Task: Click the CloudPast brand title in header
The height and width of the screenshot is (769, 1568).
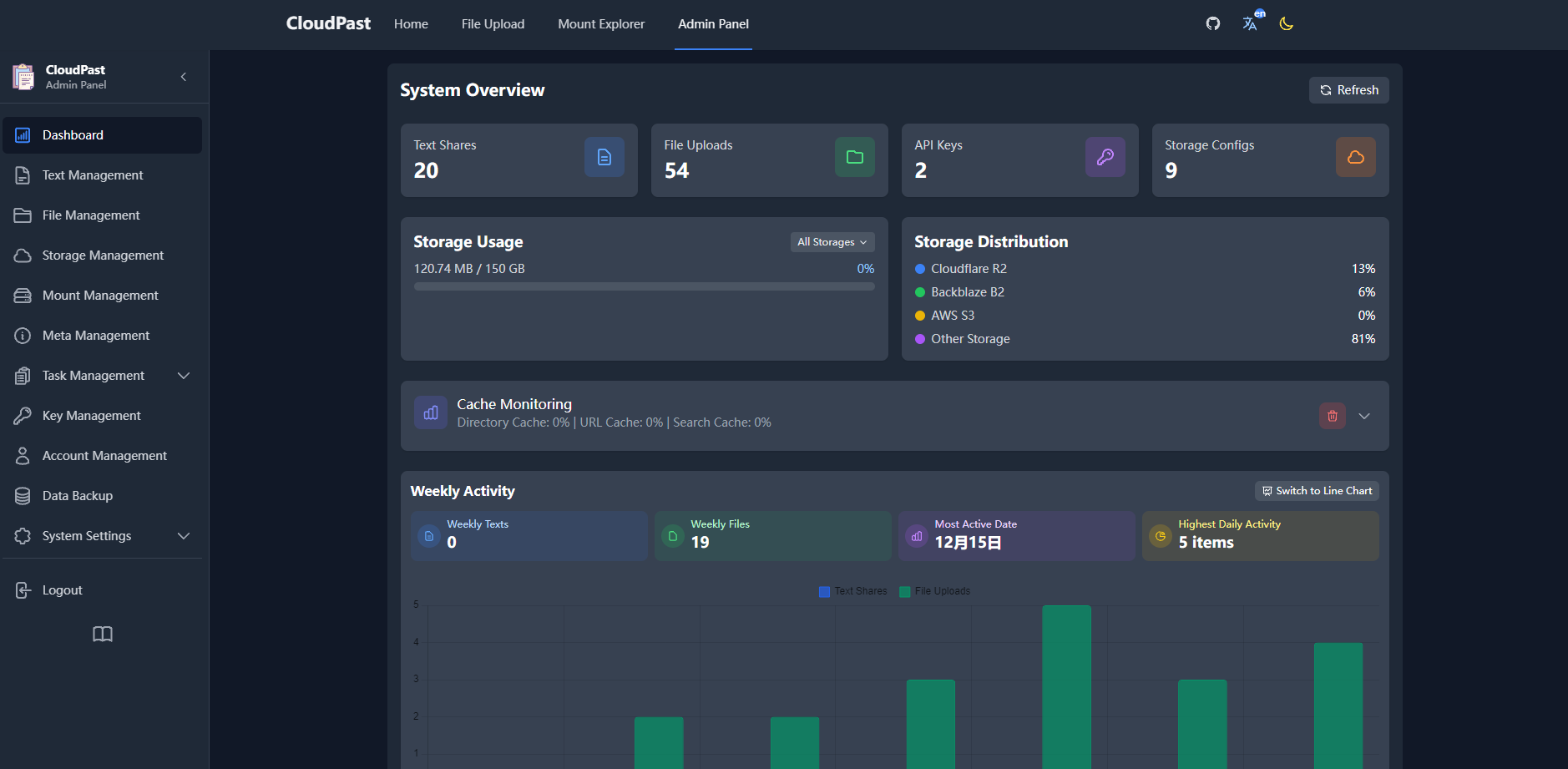Action: coord(328,23)
